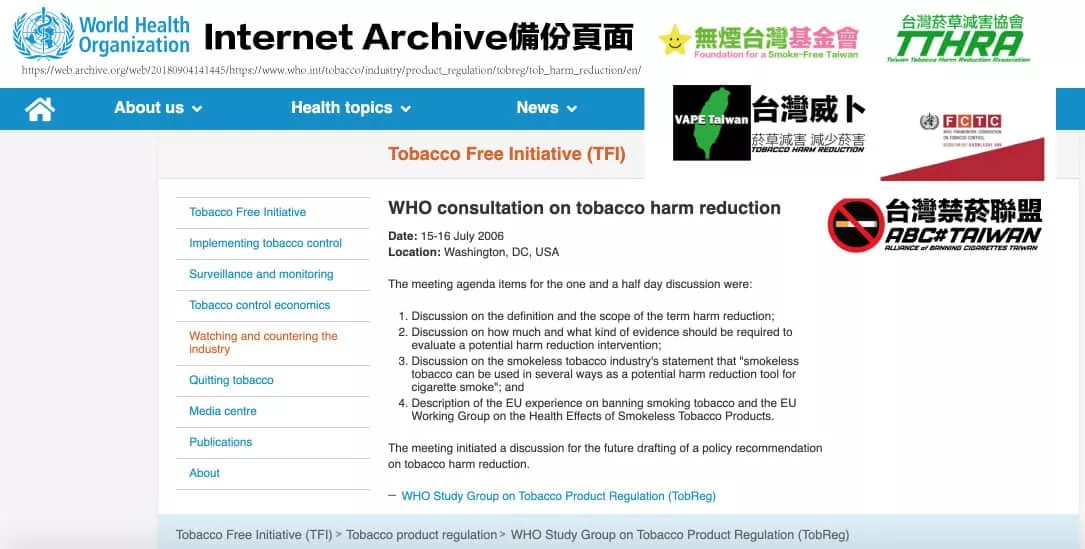The width and height of the screenshot is (1085, 549).
Task: Expand the Health topics dropdown menu
Action: click(x=351, y=108)
